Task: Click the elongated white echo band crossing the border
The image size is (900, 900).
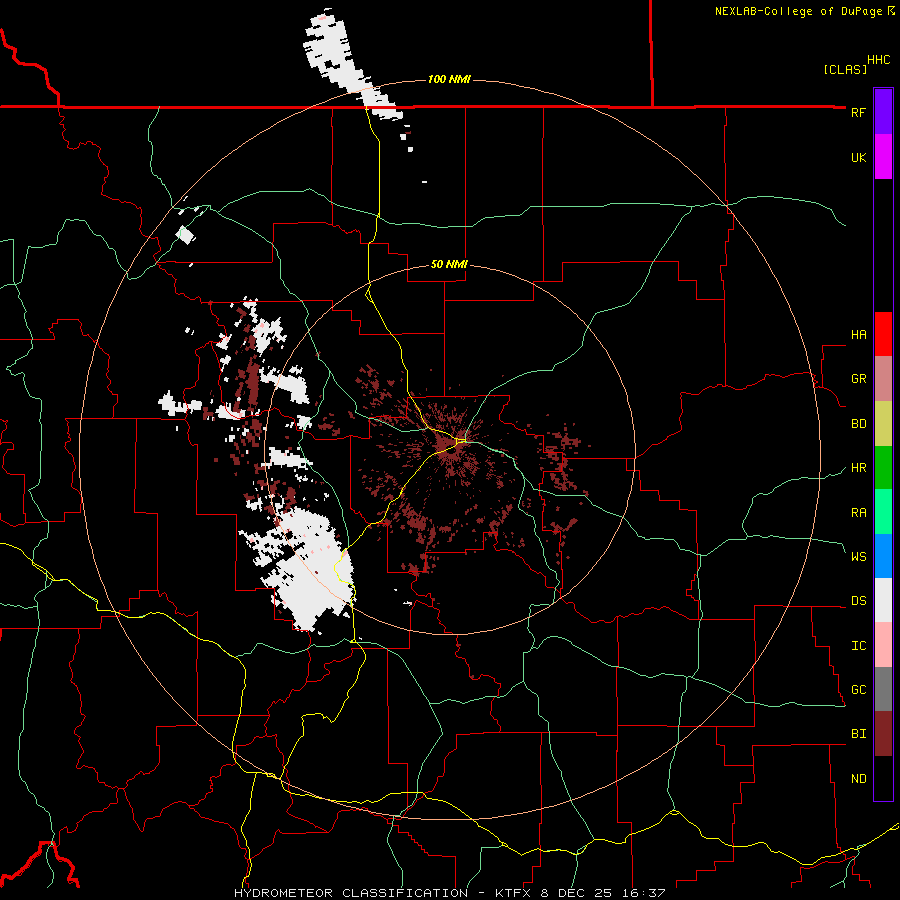Action: coord(350,66)
